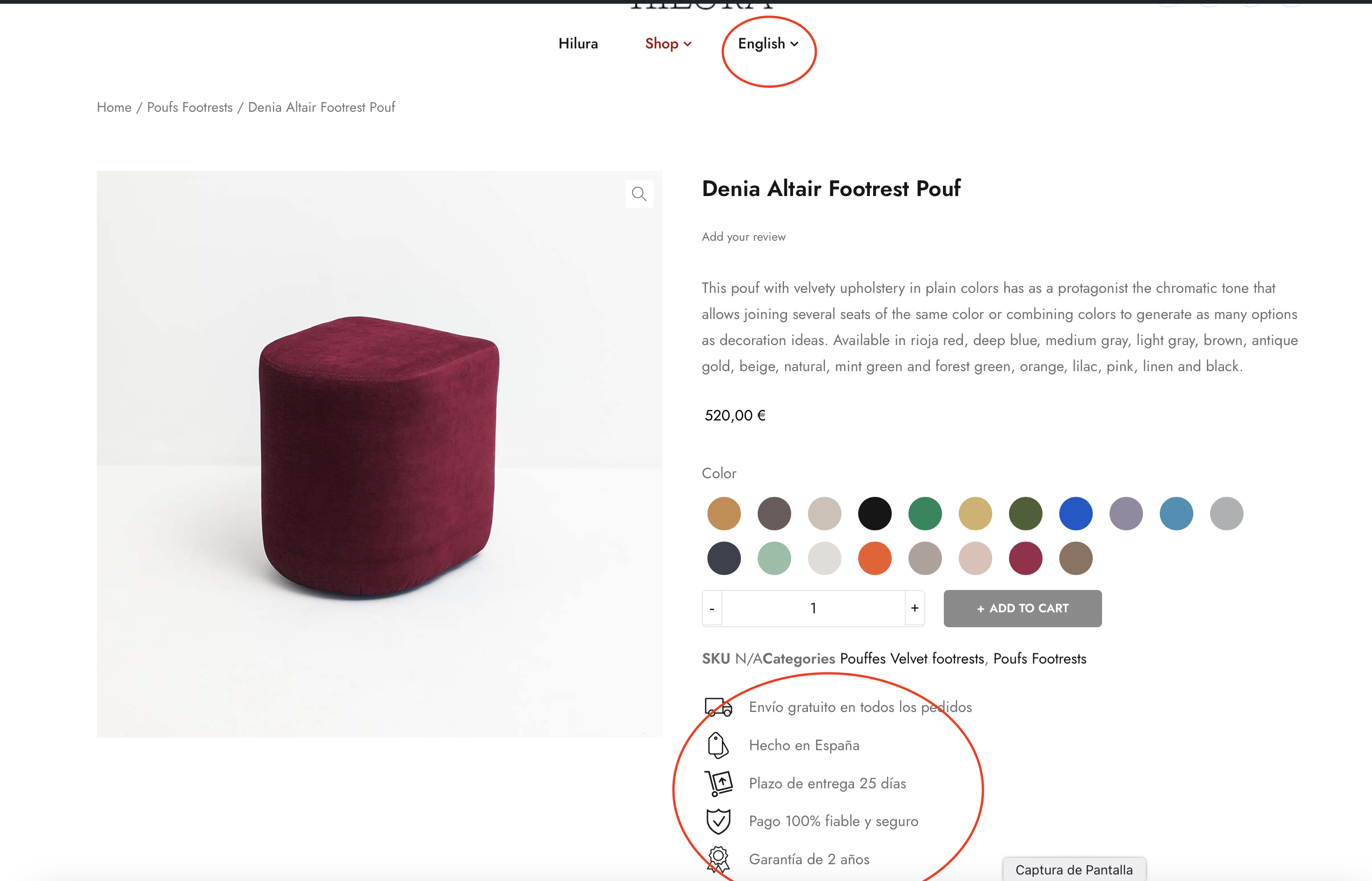Click the secure payment shield icon
1372x881 pixels.
tap(718, 821)
